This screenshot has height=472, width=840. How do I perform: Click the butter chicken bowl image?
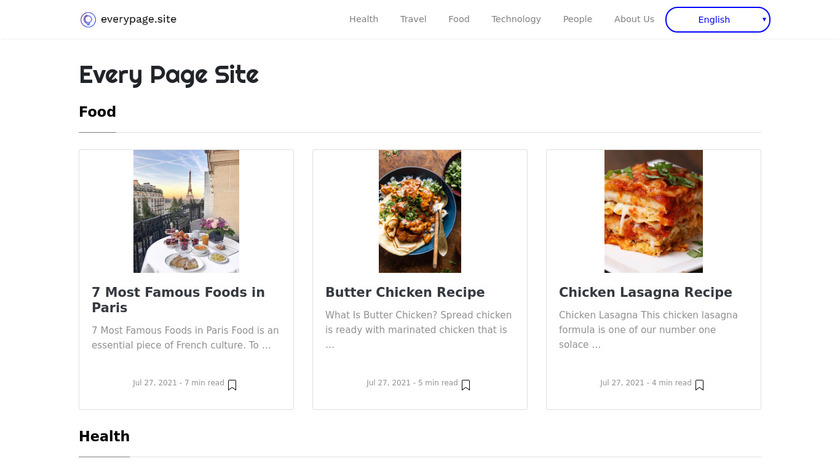click(420, 211)
